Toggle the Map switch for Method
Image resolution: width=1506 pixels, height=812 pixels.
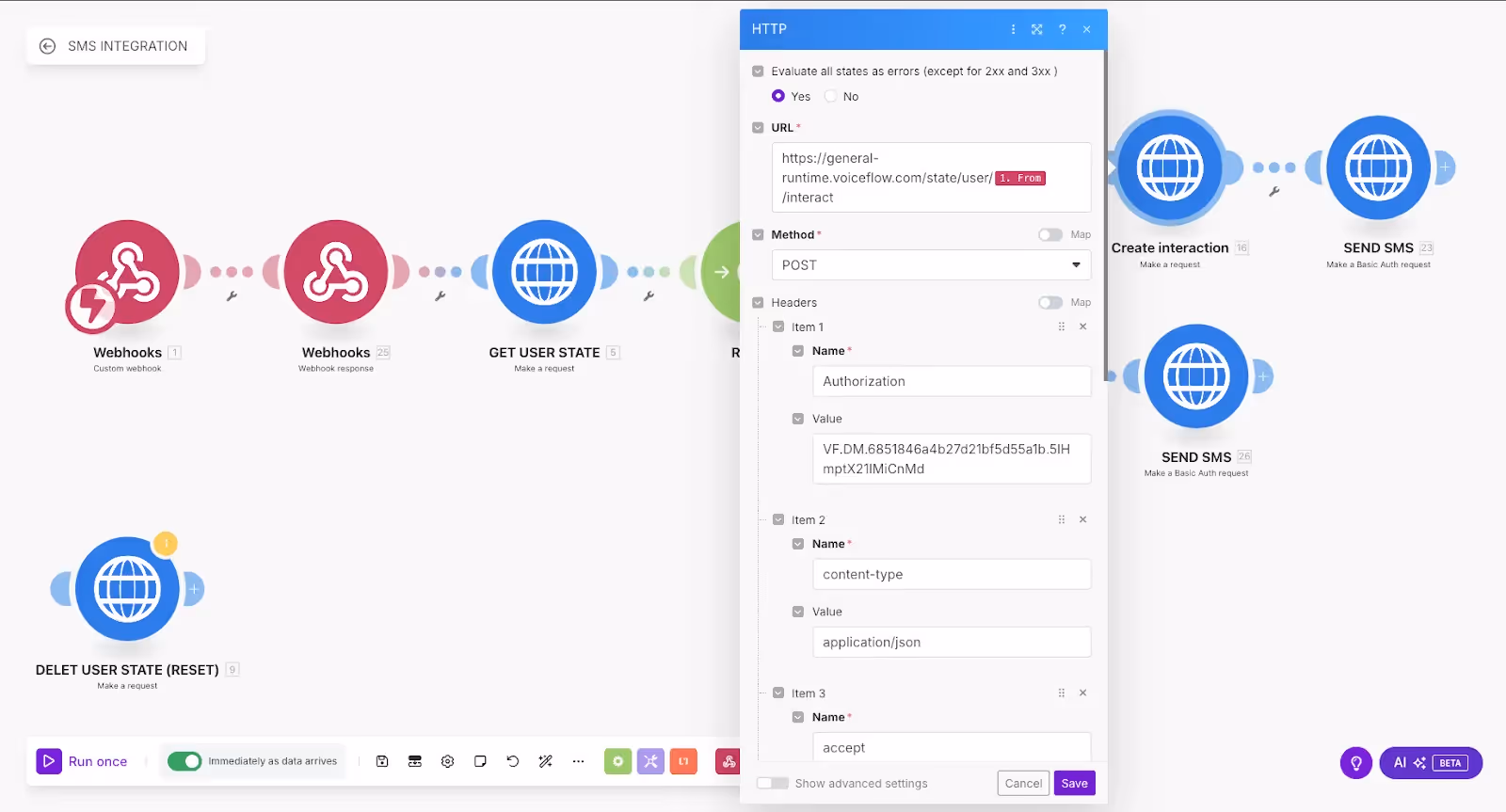1050,234
